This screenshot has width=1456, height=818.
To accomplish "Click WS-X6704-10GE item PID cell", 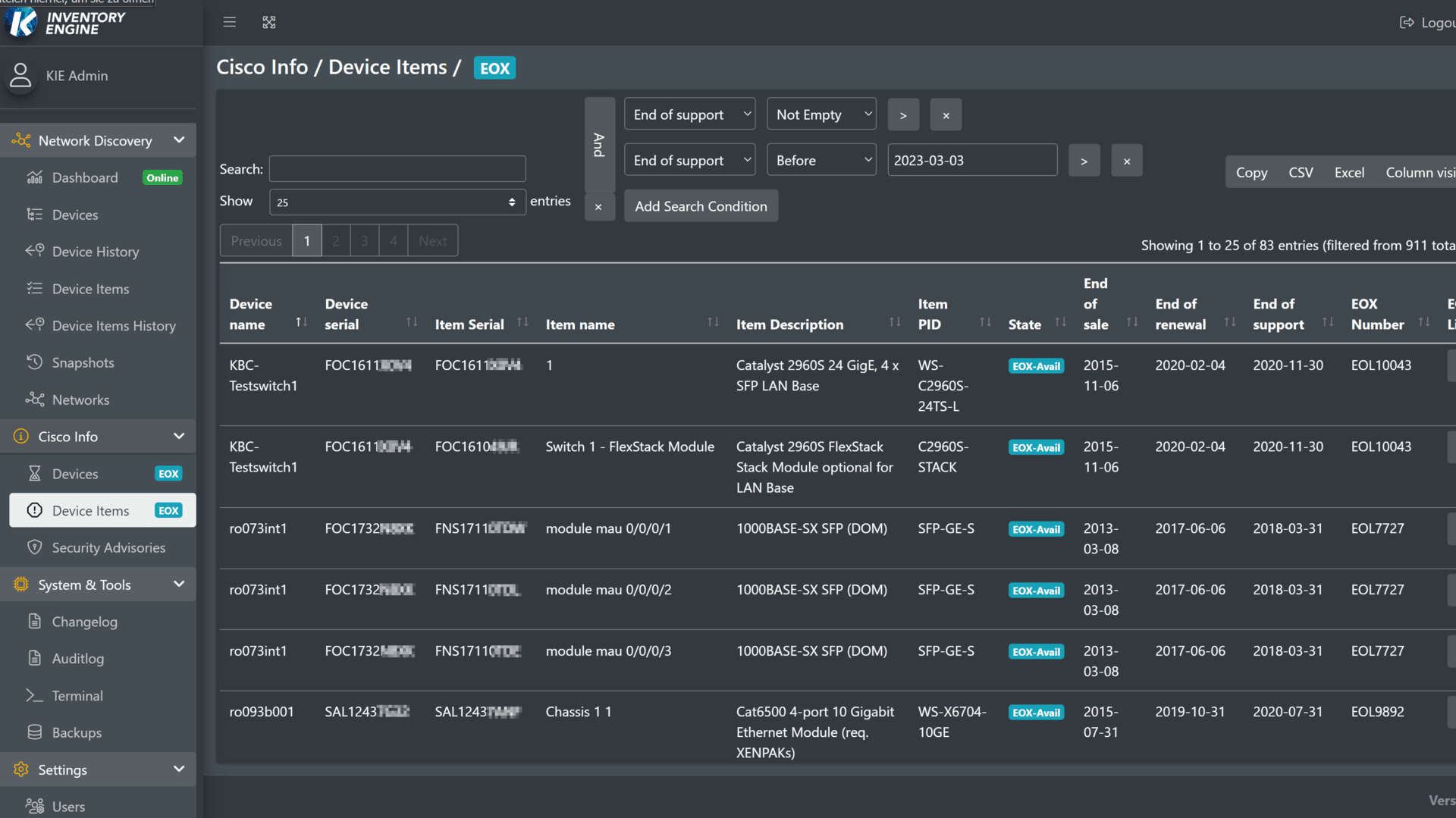I will 952,722.
